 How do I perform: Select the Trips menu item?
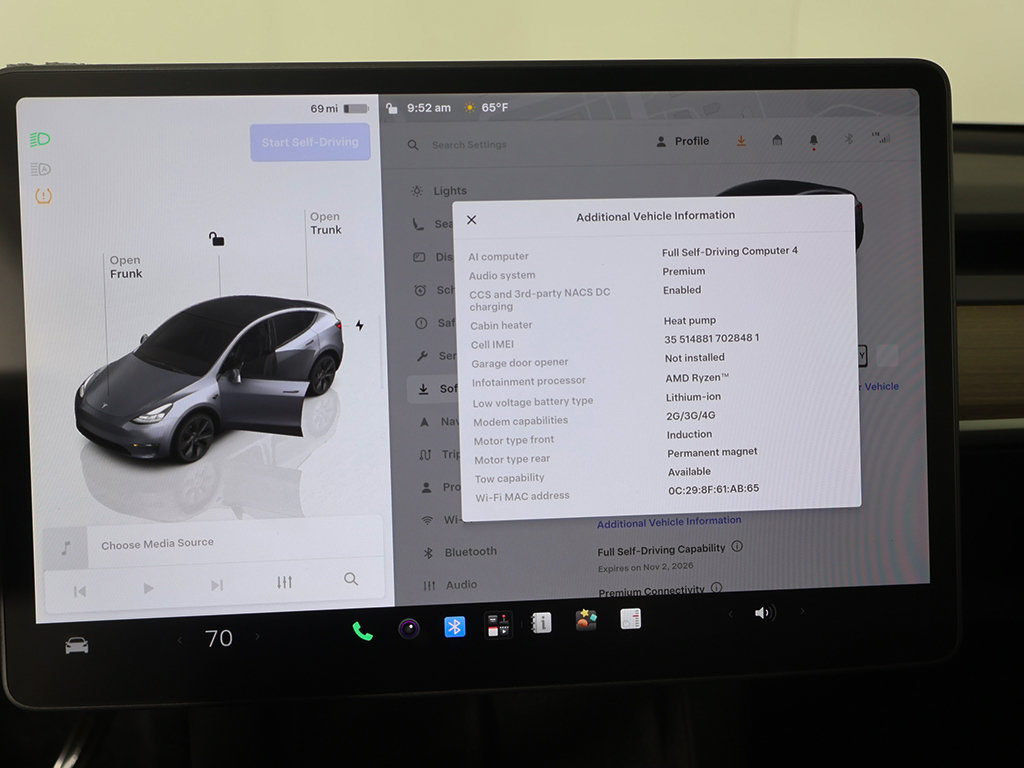440,455
